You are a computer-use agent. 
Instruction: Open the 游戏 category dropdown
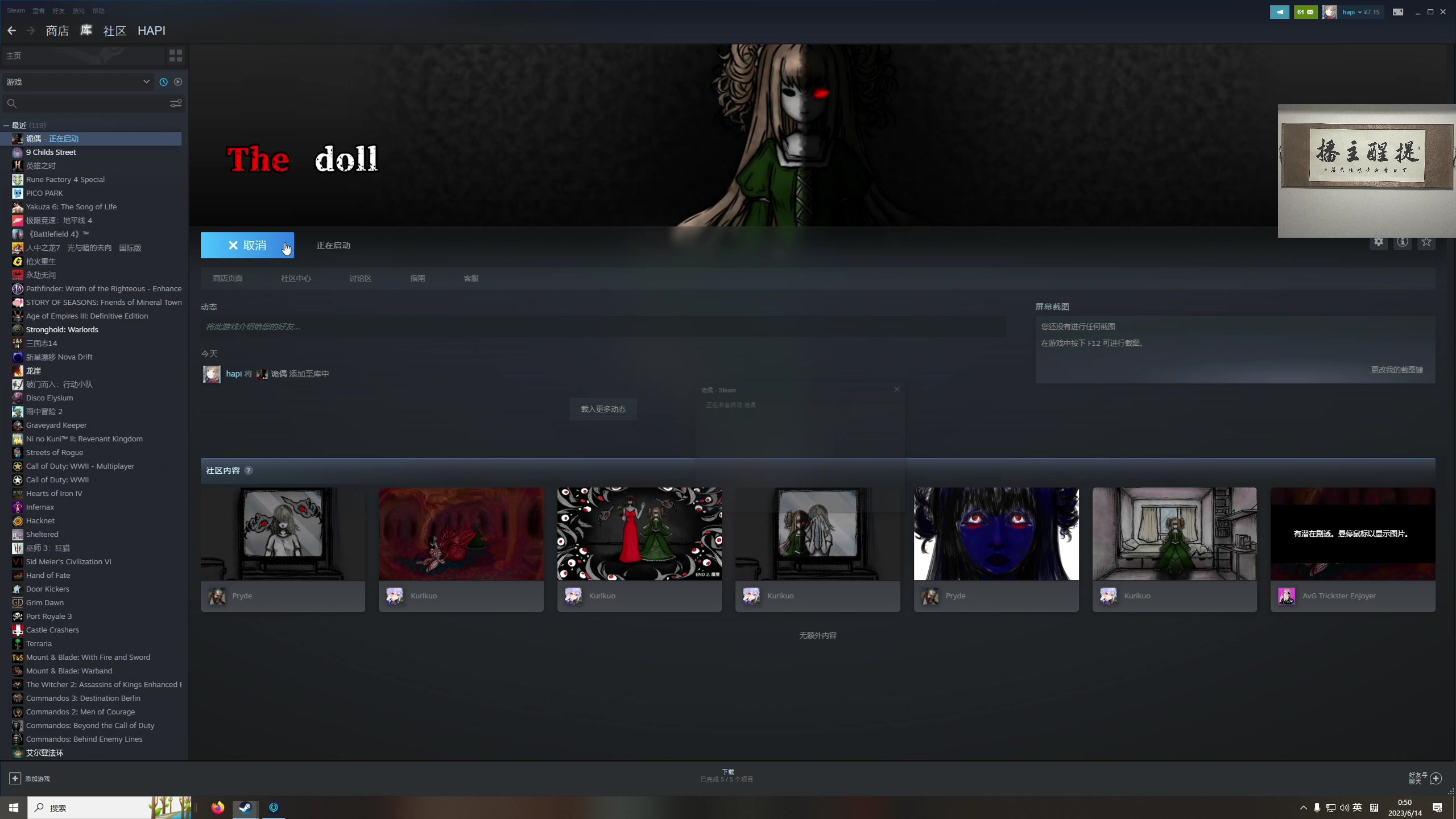click(78, 82)
